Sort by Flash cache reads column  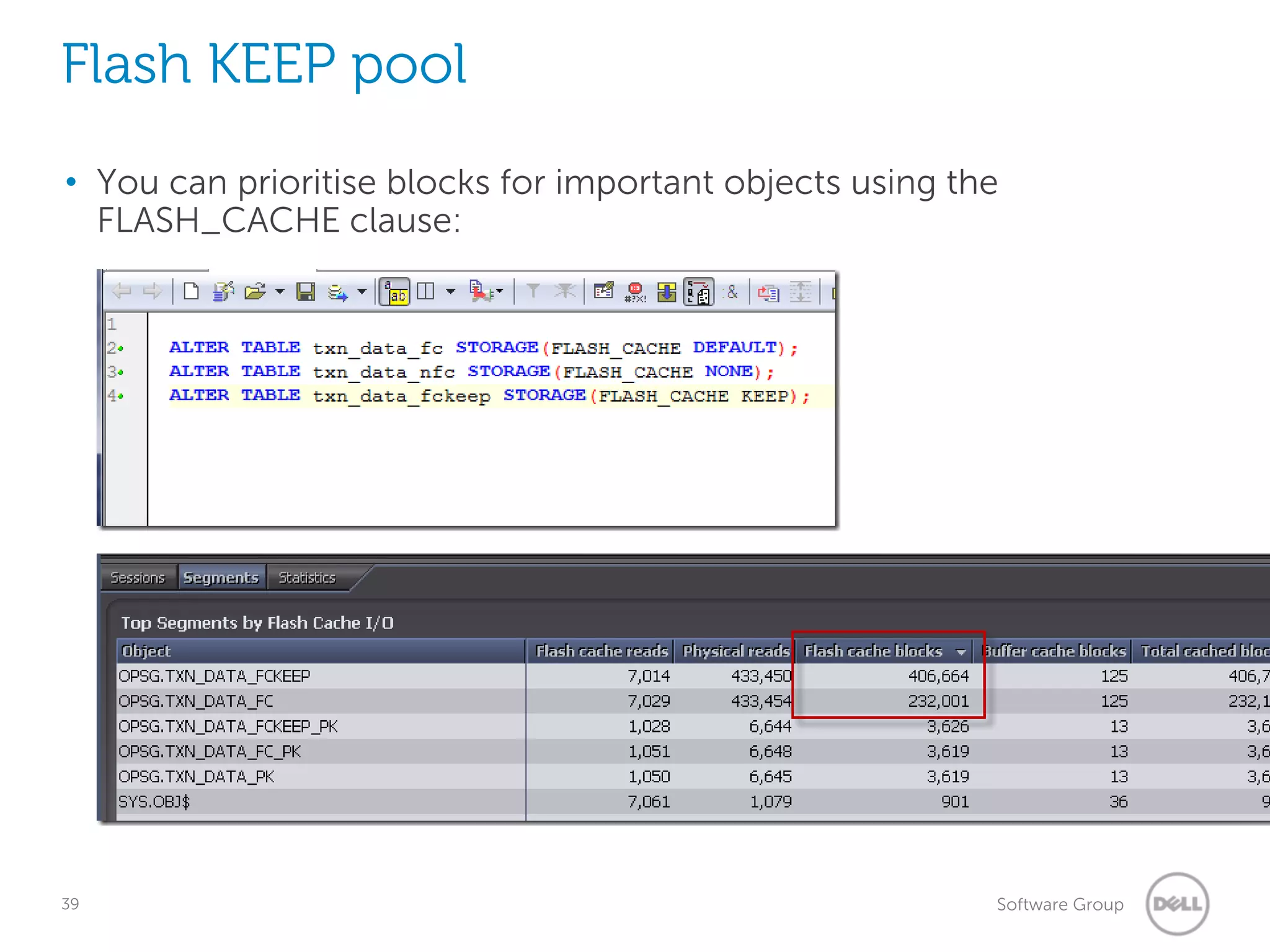[600, 651]
